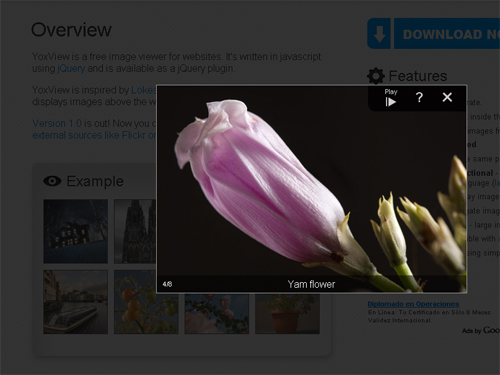Click the Yam flower caption text
The height and width of the screenshot is (375, 500).
click(x=311, y=284)
